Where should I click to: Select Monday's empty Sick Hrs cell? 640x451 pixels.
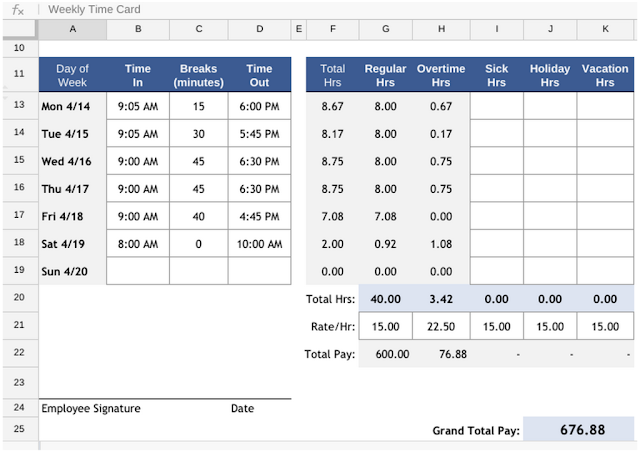pyautogui.click(x=497, y=106)
